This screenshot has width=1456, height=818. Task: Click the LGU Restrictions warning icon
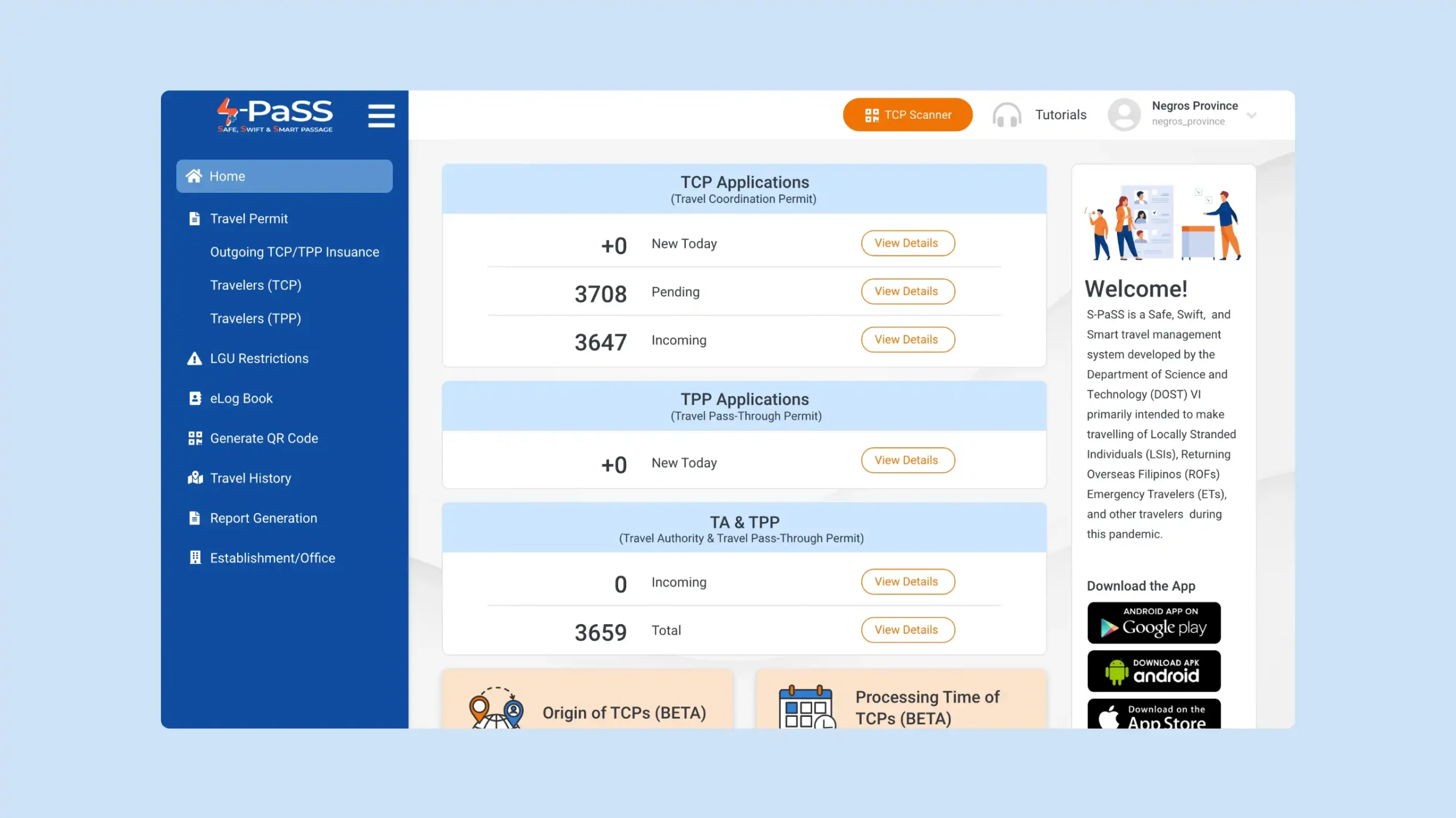pos(195,359)
